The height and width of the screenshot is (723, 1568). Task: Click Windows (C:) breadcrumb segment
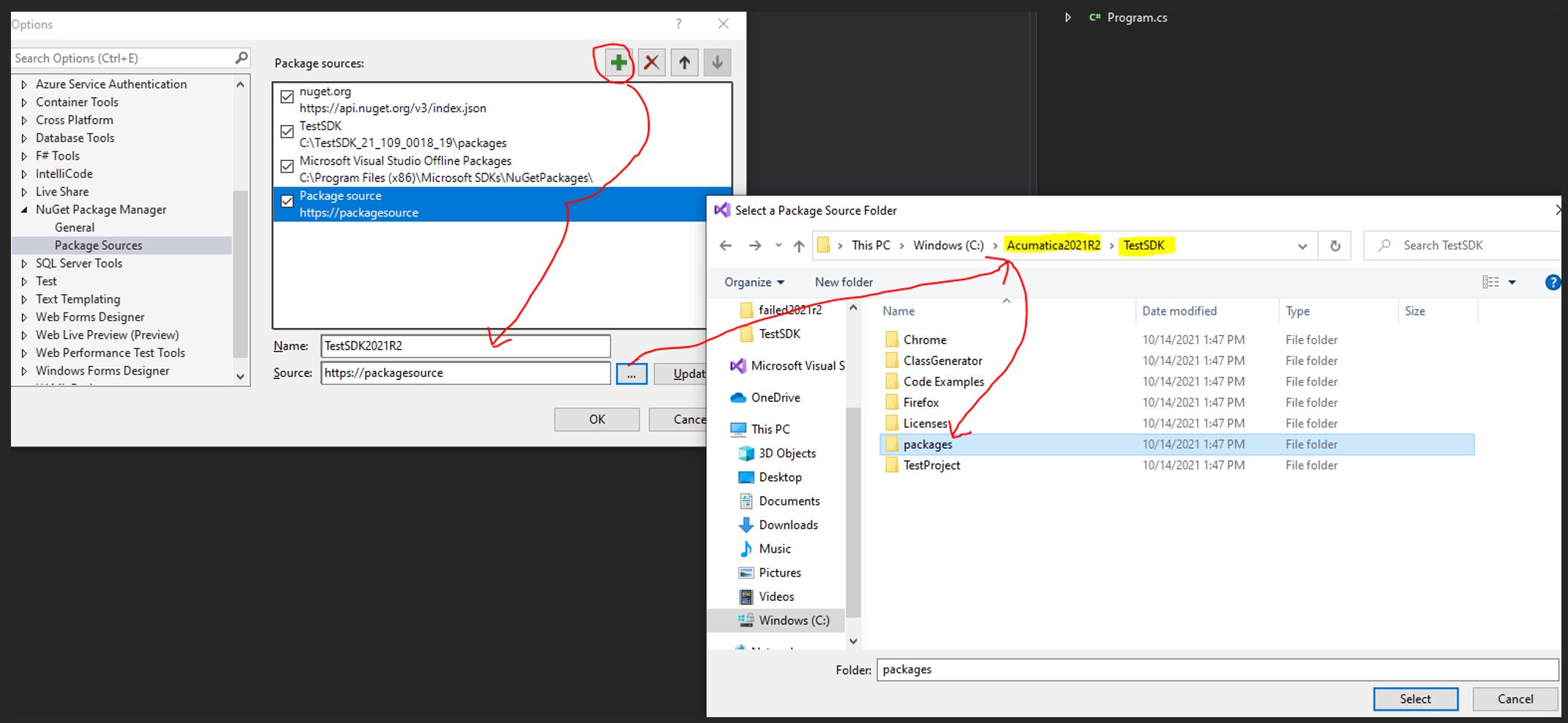(x=948, y=245)
